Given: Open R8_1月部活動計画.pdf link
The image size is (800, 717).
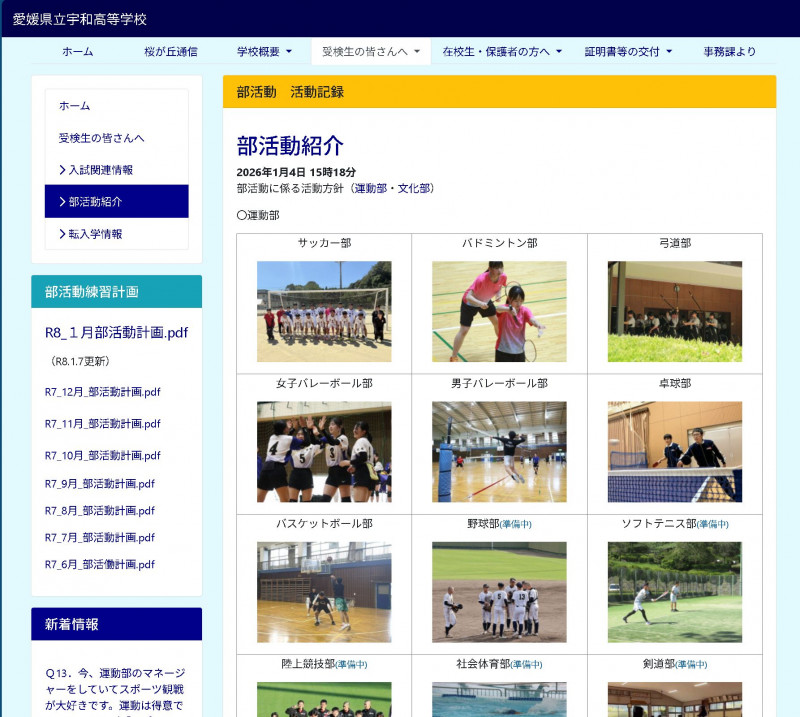Looking at the screenshot, I should [116, 333].
